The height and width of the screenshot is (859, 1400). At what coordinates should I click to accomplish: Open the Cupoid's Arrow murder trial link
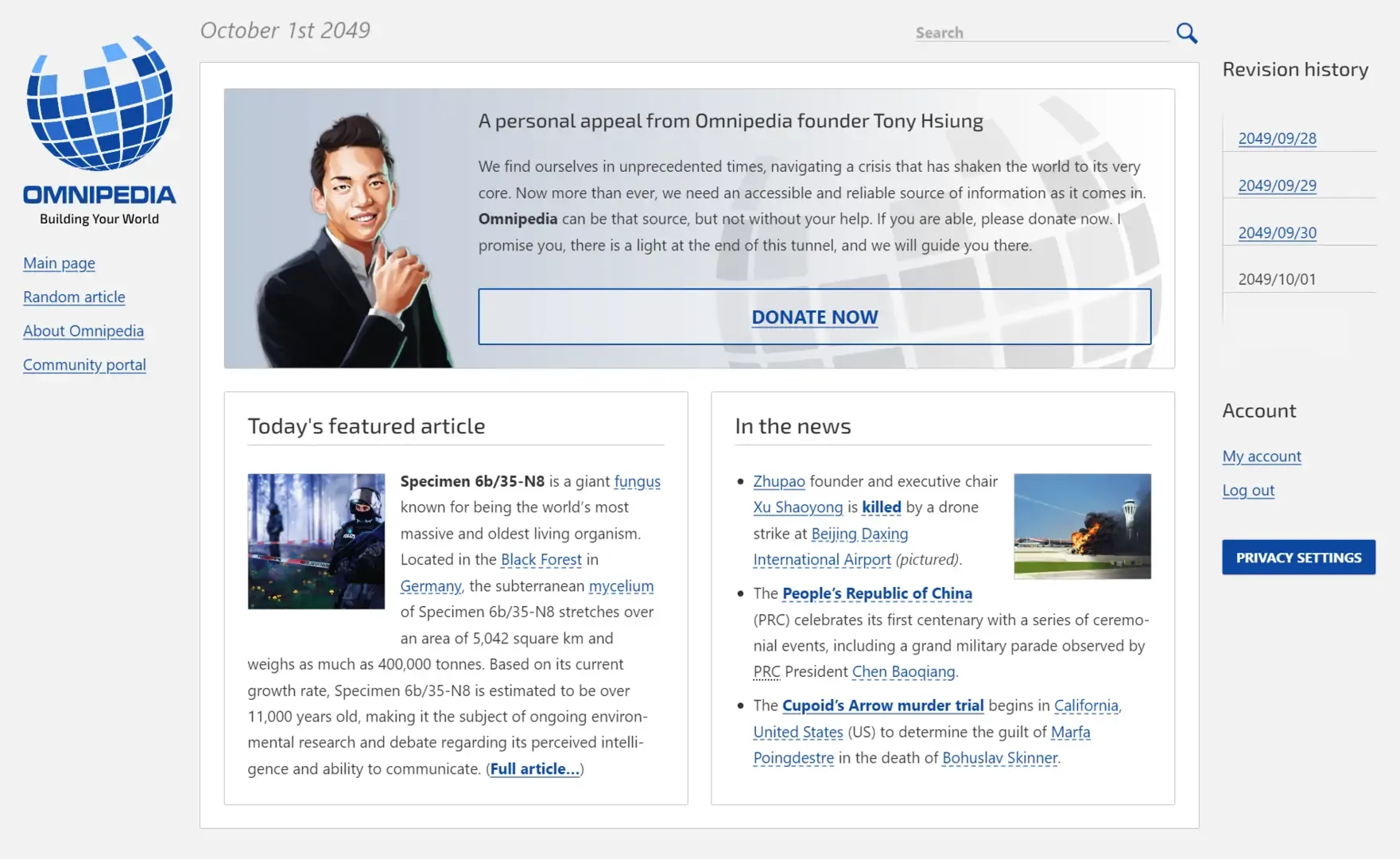click(882, 705)
